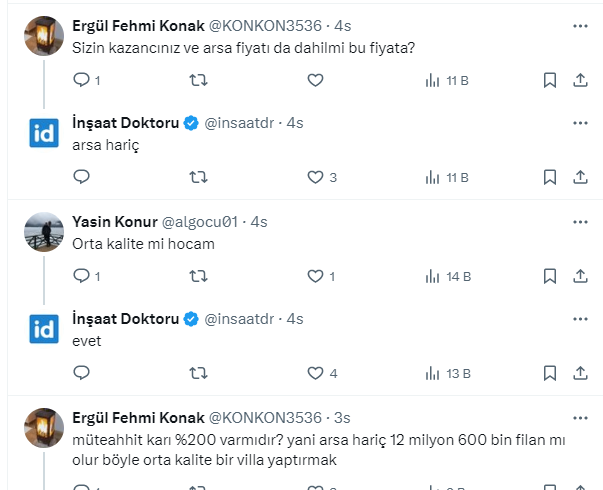This screenshot has width=603, height=490.
Task: Retweet Ergül's first tweet
Action: coord(198,80)
